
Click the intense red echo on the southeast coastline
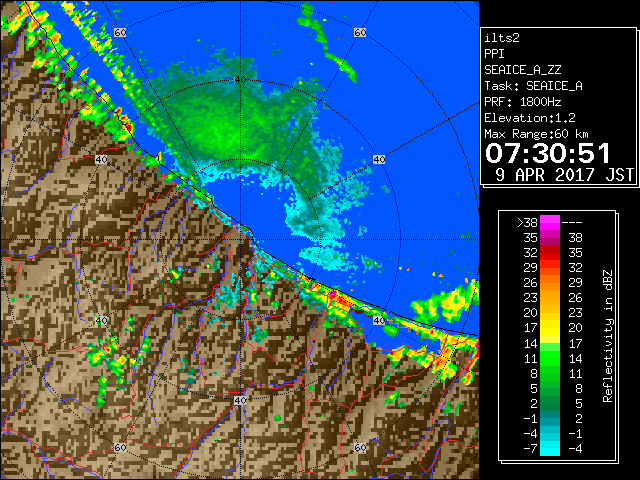(338, 300)
